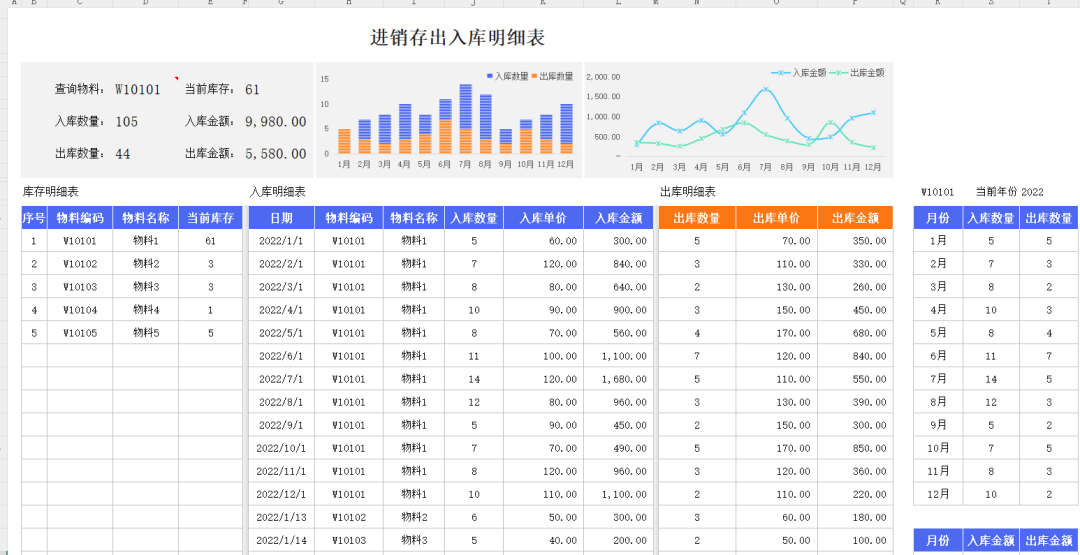The width and height of the screenshot is (1080, 555).
Task: Click the 序号 column header
Action: 34,218
